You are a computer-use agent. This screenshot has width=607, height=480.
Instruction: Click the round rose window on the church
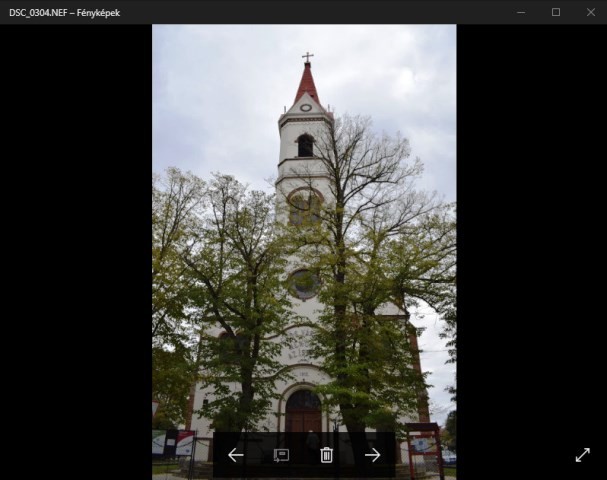(x=303, y=283)
